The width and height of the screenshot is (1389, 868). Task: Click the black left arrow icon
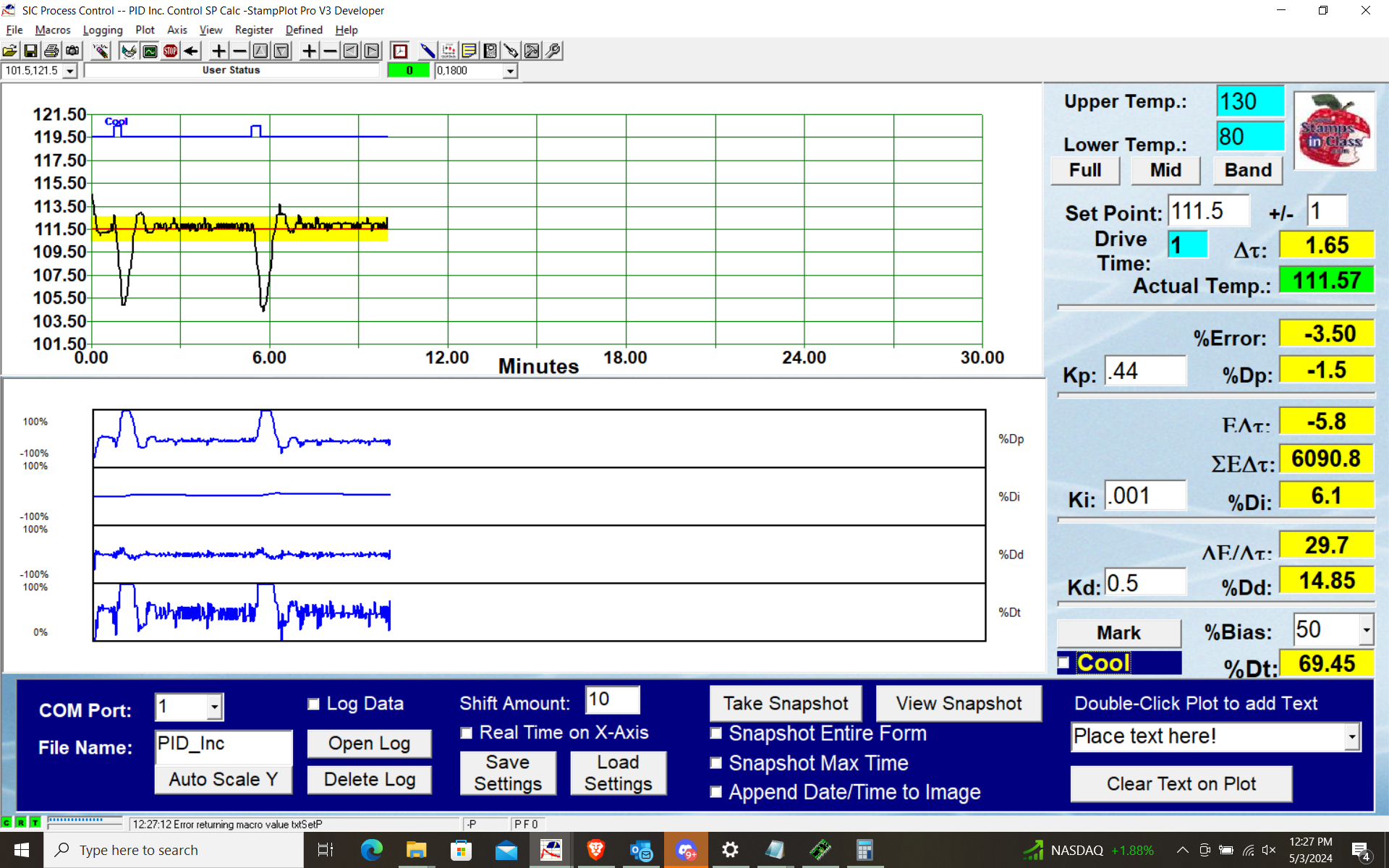[x=191, y=51]
